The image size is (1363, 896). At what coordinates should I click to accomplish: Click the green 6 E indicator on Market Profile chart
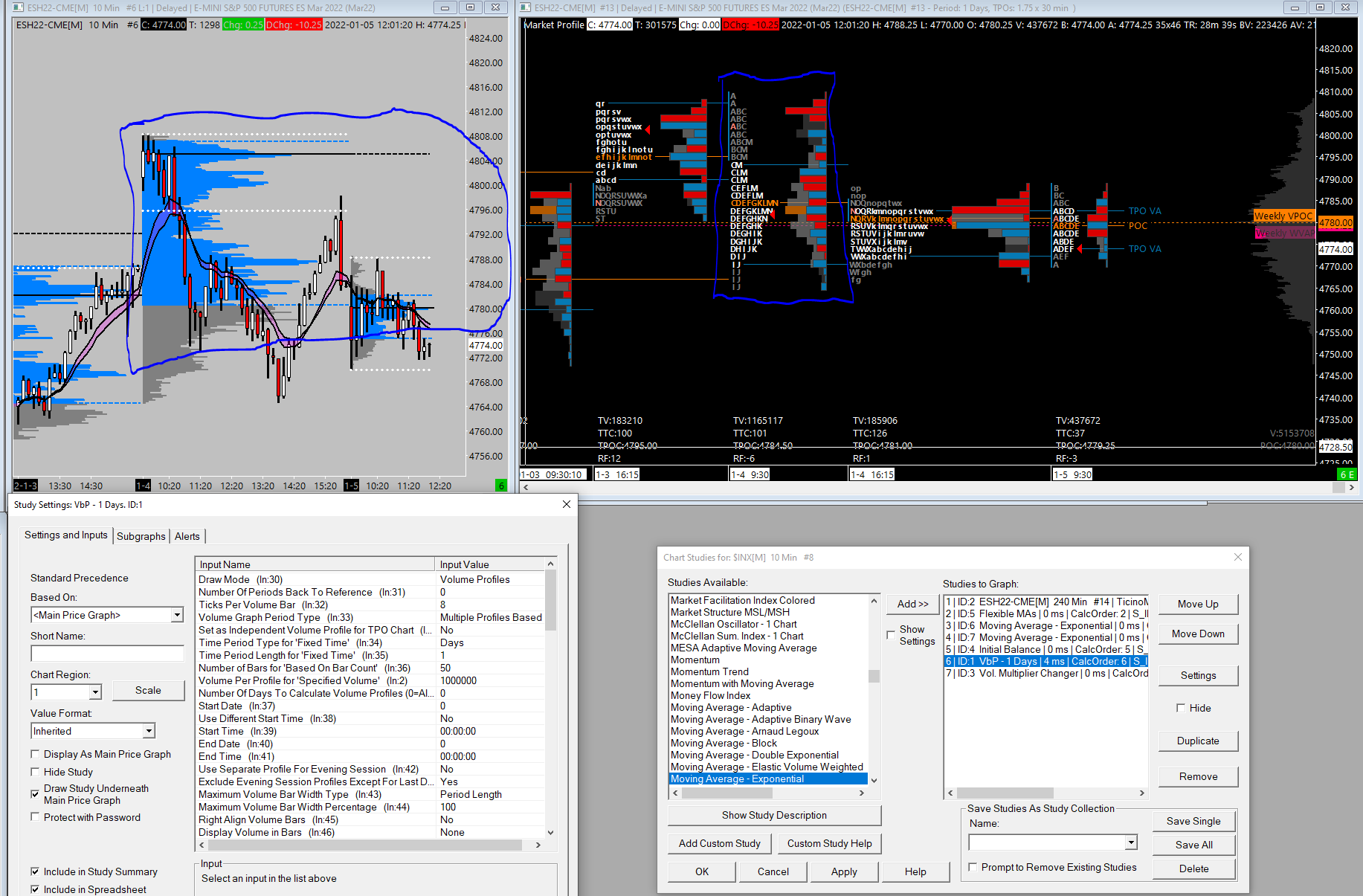coord(1347,474)
